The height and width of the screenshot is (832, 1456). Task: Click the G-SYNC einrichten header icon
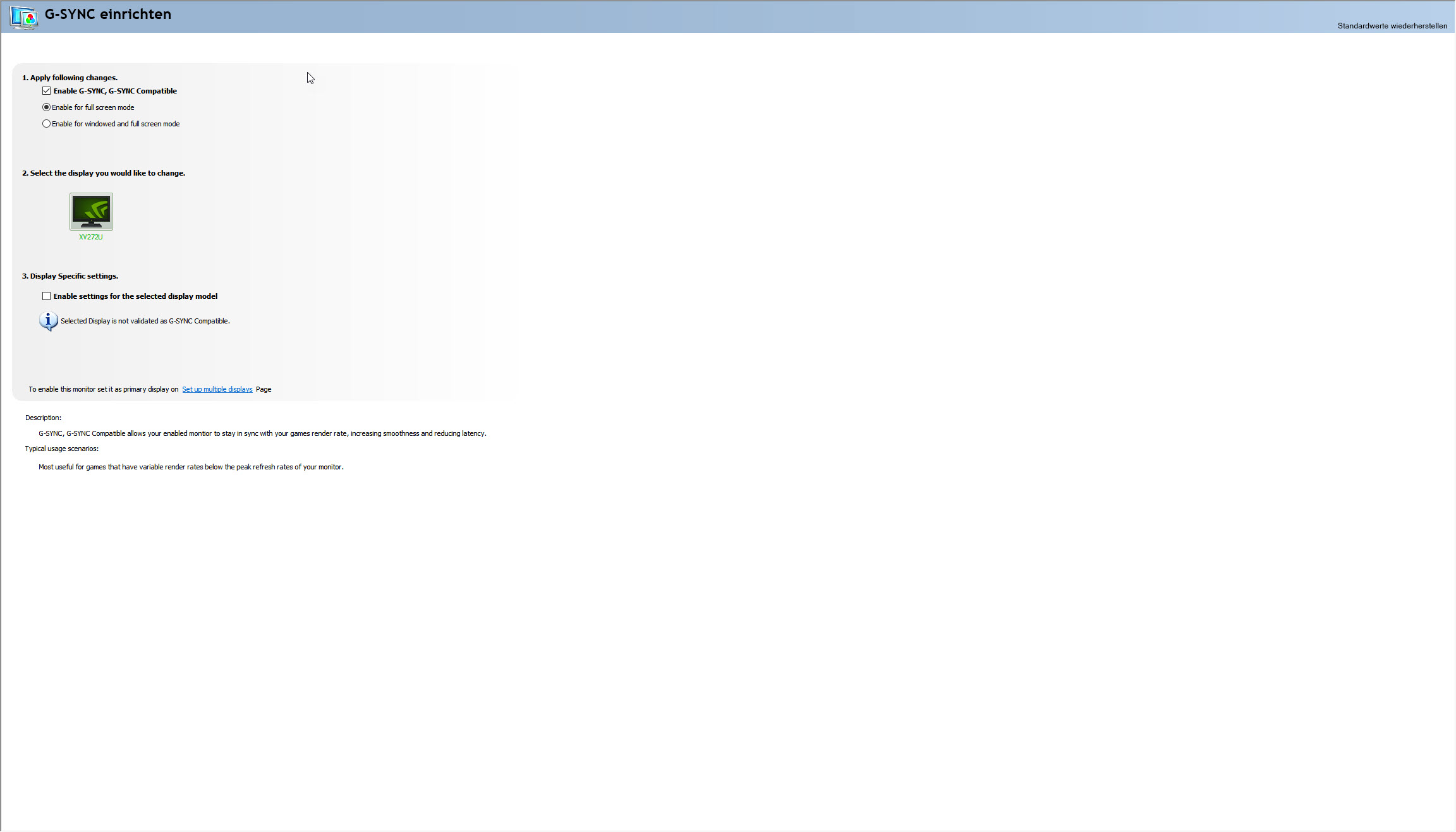[x=24, y=16]
